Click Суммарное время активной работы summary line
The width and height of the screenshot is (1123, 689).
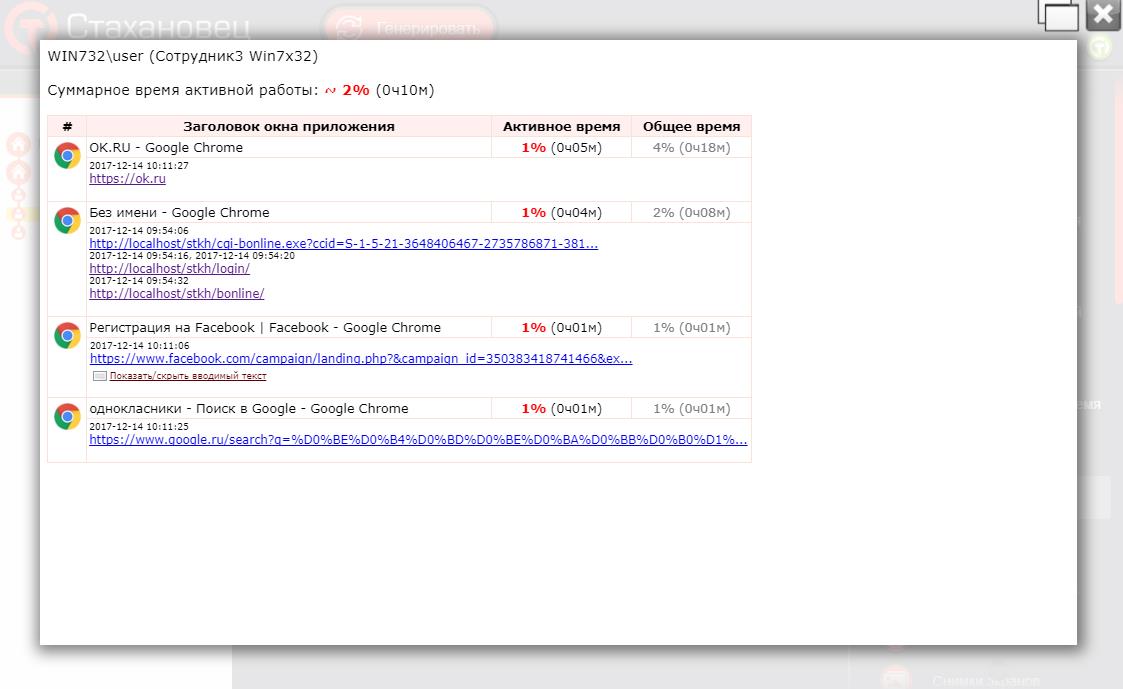(x=241, y=90)
